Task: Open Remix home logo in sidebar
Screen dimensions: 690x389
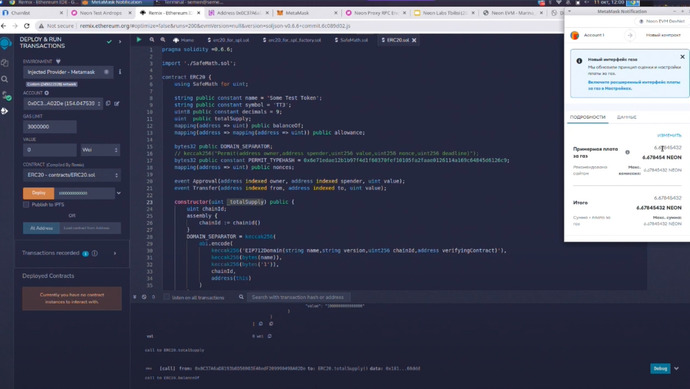Action: point(5,44)
